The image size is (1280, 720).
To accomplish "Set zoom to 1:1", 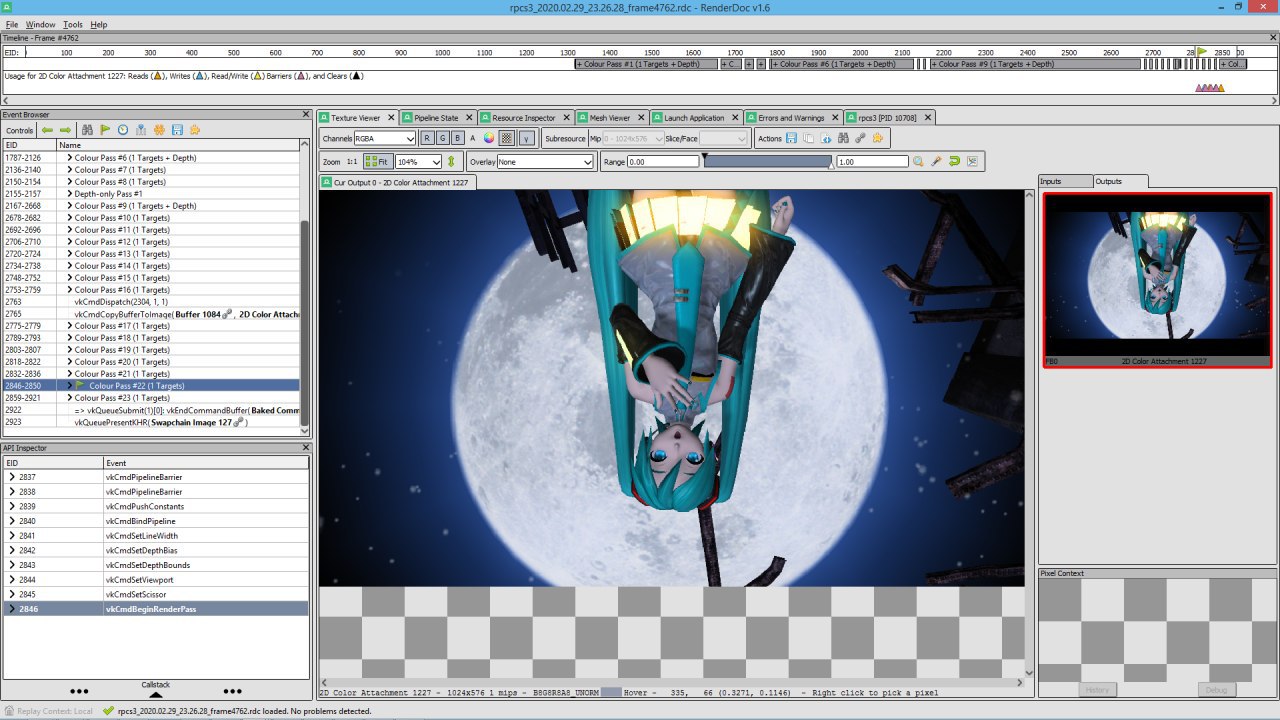I will [x=352, y=161].
